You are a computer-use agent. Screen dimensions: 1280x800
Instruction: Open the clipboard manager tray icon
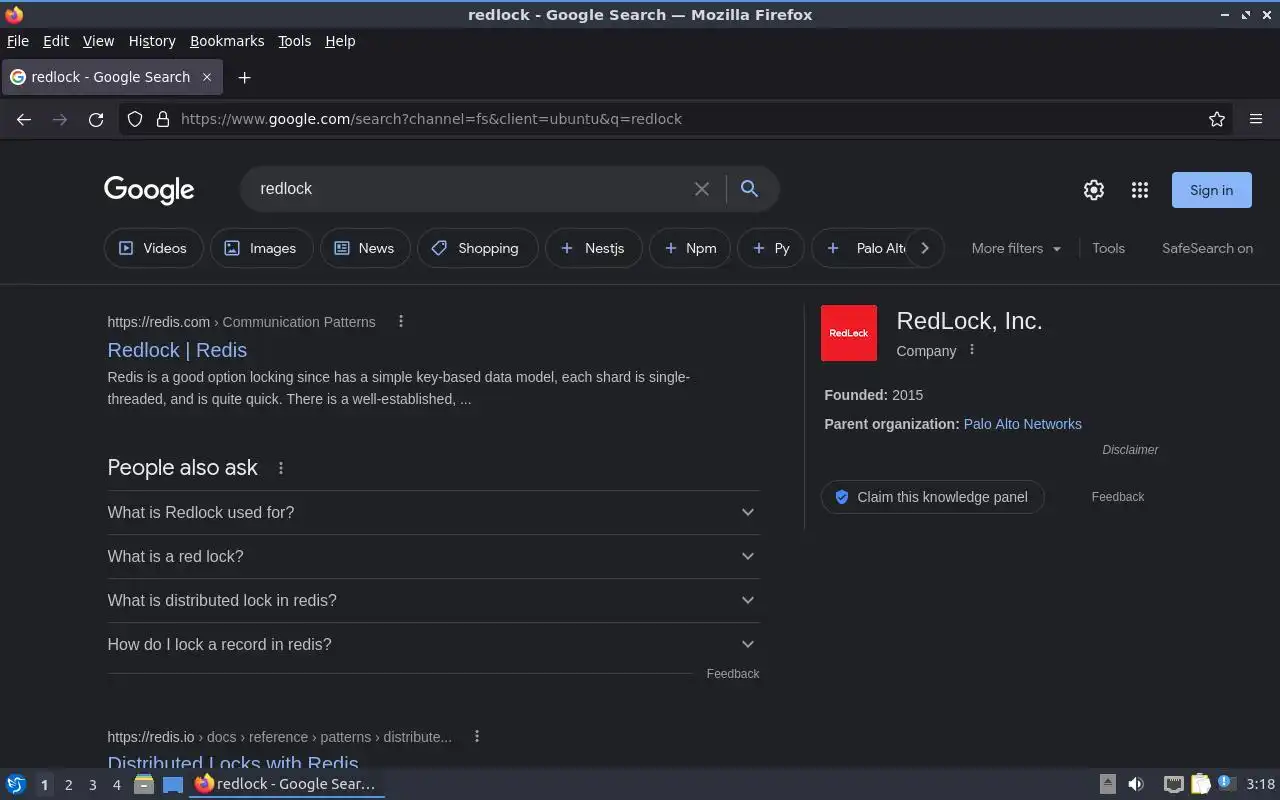tap(1201, 784)
